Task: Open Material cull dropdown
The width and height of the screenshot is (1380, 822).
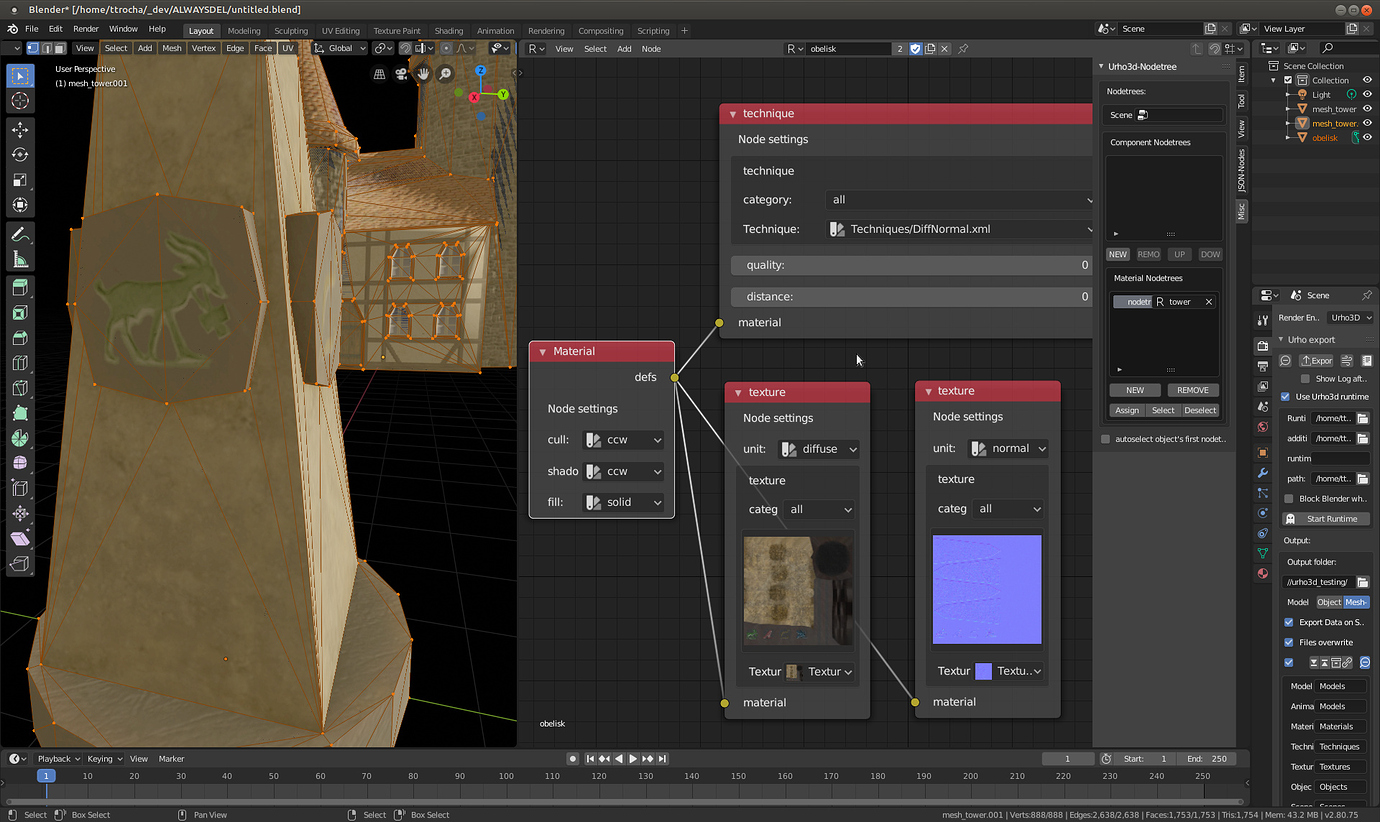Action: (624, 440)
